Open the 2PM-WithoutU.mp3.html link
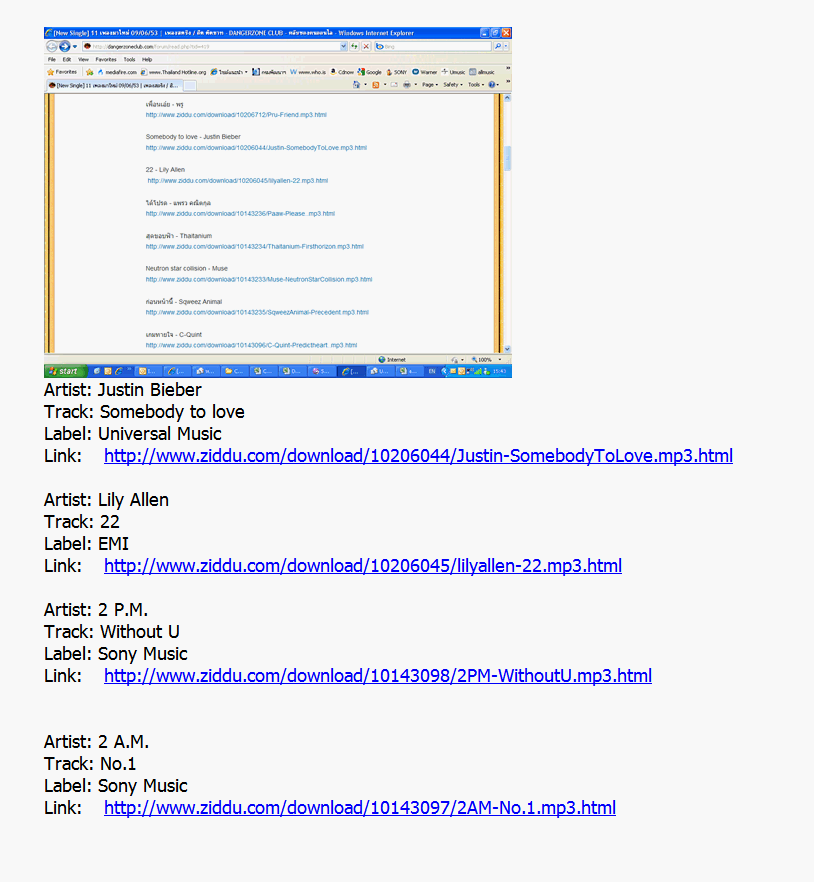Screen dimensions: 814x882 [x=377, y=676]
